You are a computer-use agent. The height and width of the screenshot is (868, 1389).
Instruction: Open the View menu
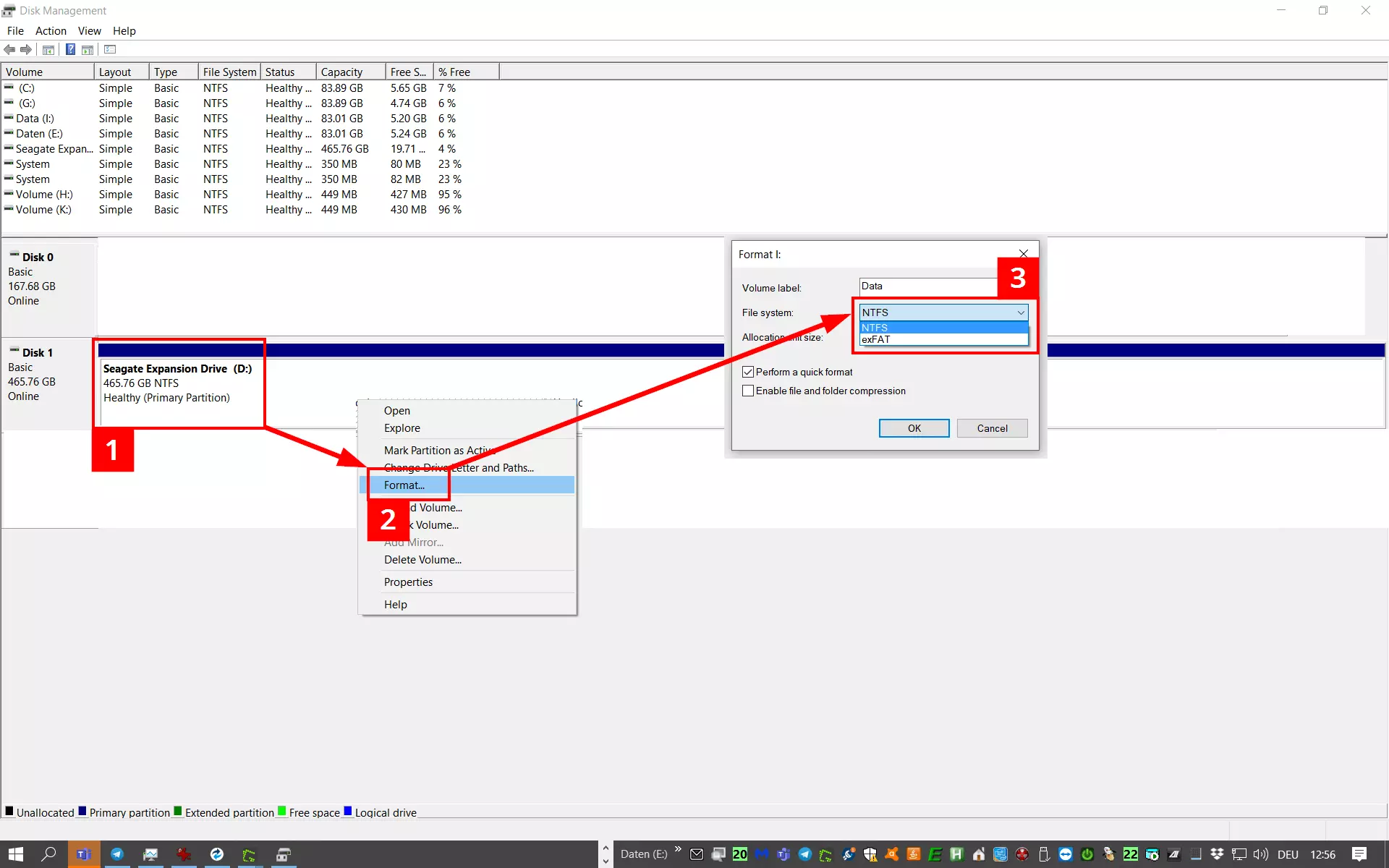tap(90, 30)
